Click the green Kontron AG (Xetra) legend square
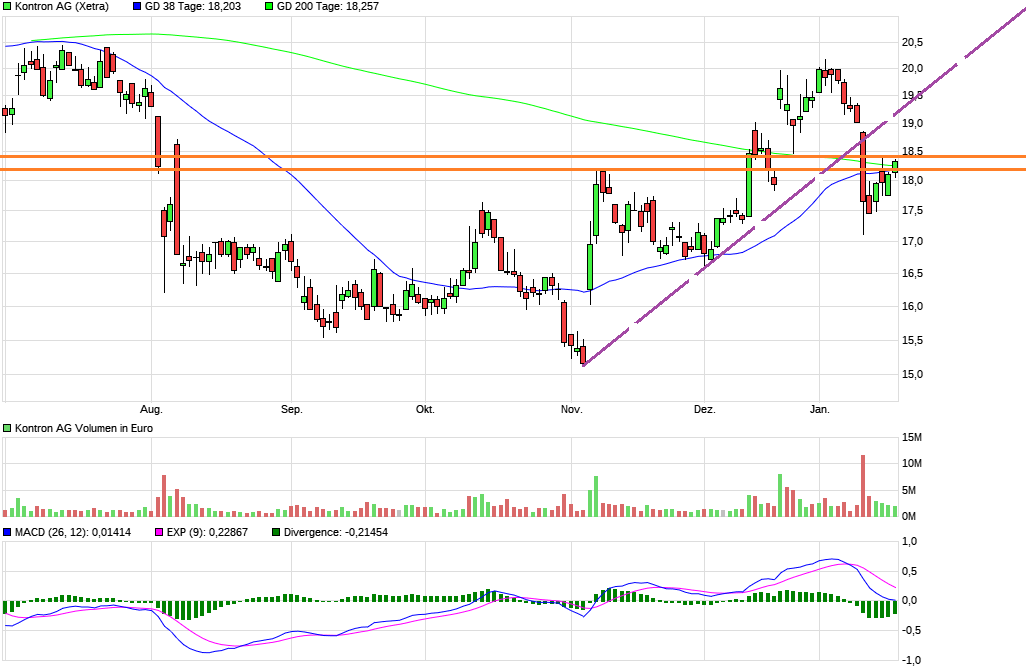The height and width of the screenshot is (670, 1026). coord(9,8)
